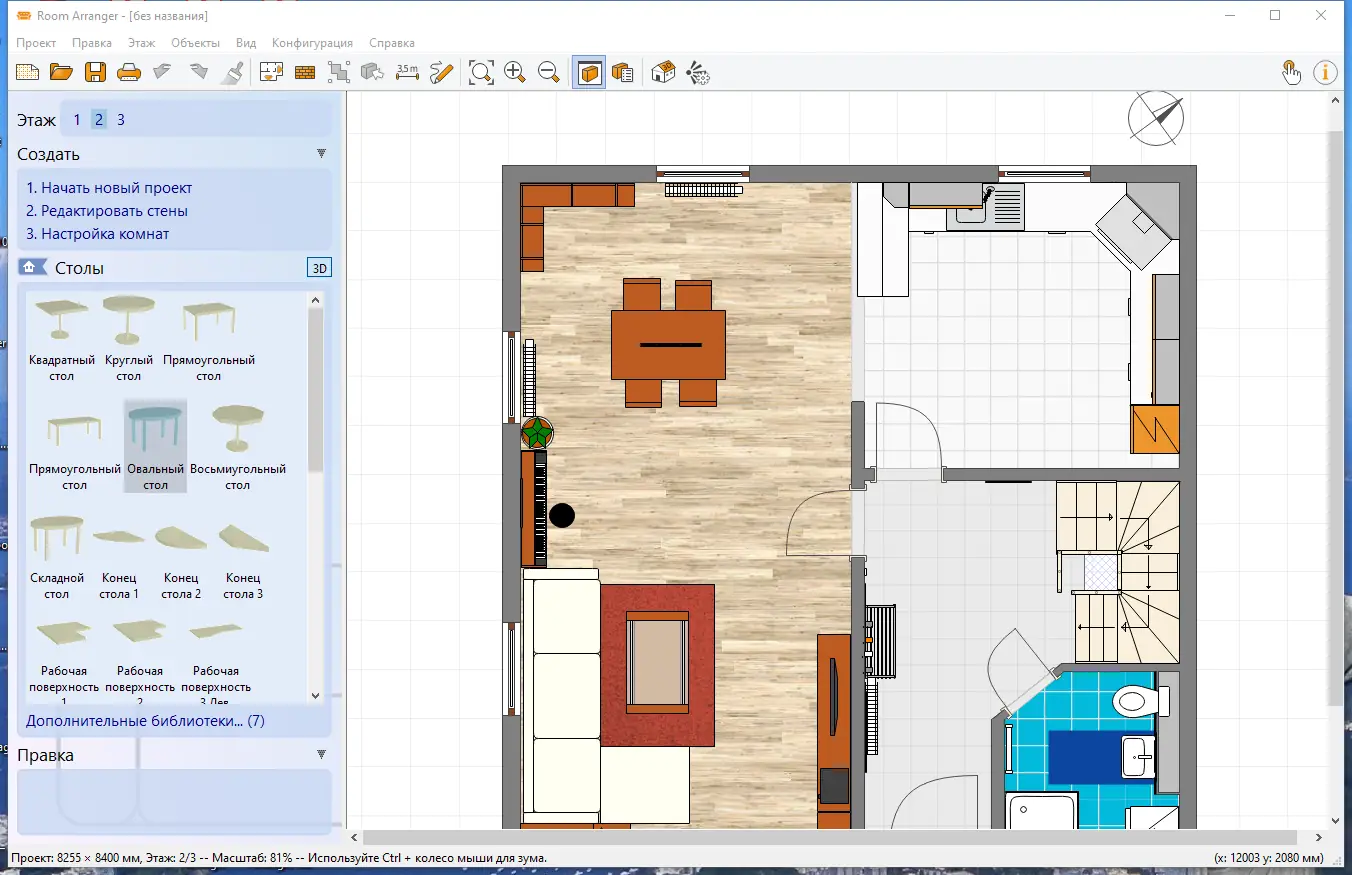Click the zoom out magnifier icon
Image resolution: width=1352 pixels, height=875 pixels.
click(549, 72)
